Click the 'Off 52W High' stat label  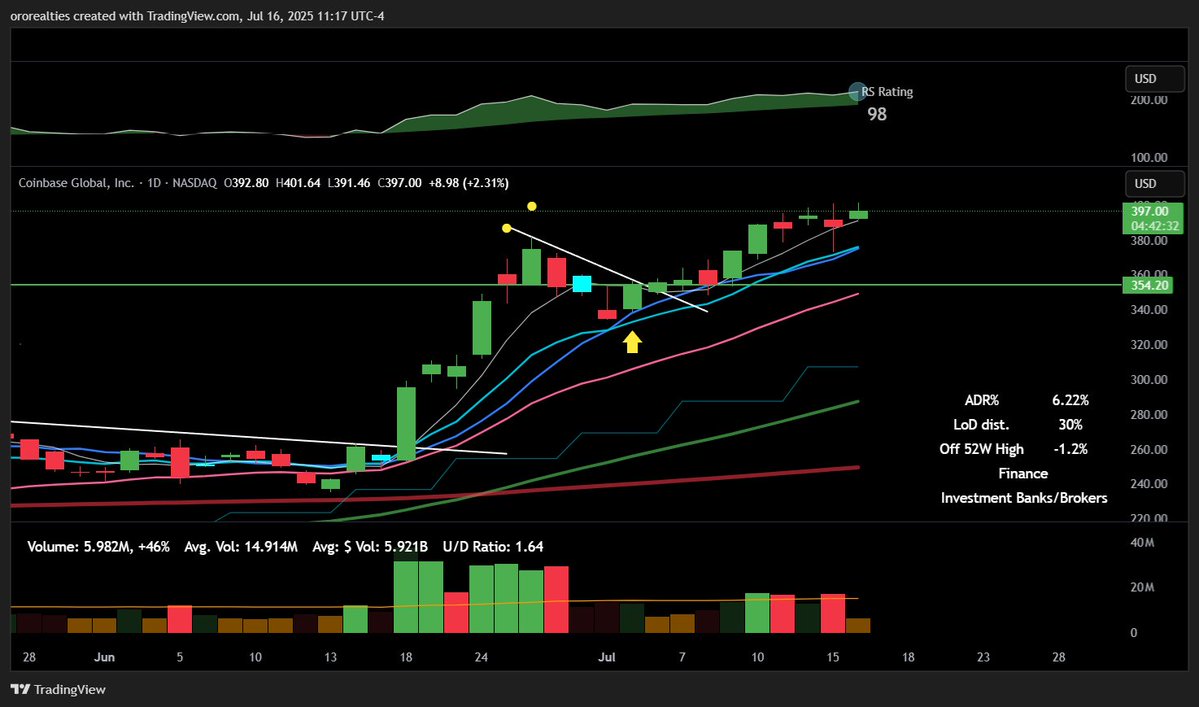(982, 449)
